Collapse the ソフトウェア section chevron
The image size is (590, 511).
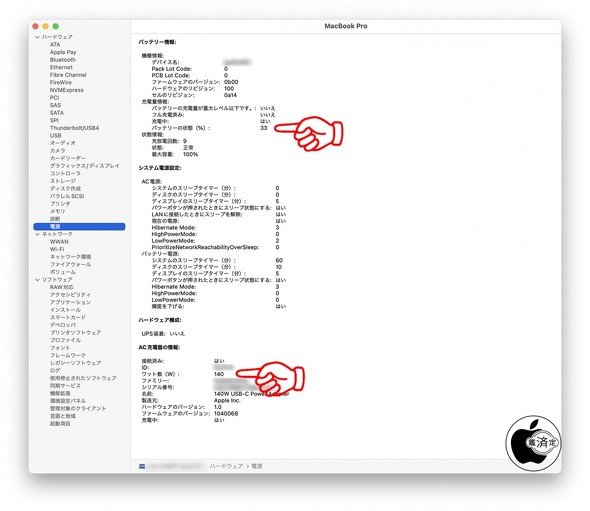point(37,280)
